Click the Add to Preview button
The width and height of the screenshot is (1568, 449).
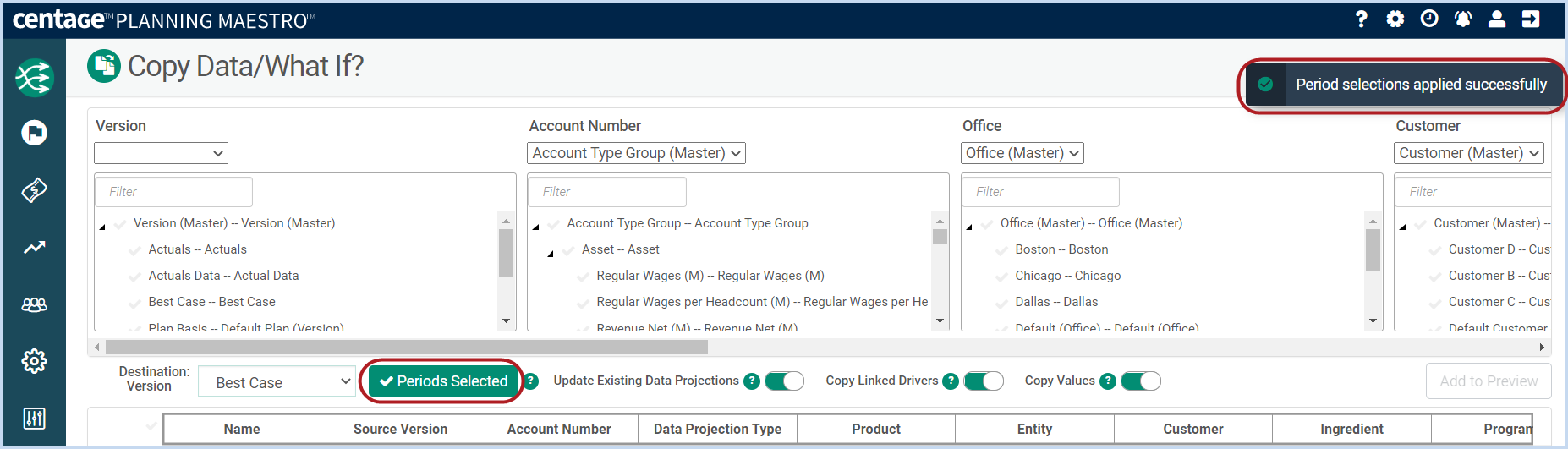[1489, 381]
